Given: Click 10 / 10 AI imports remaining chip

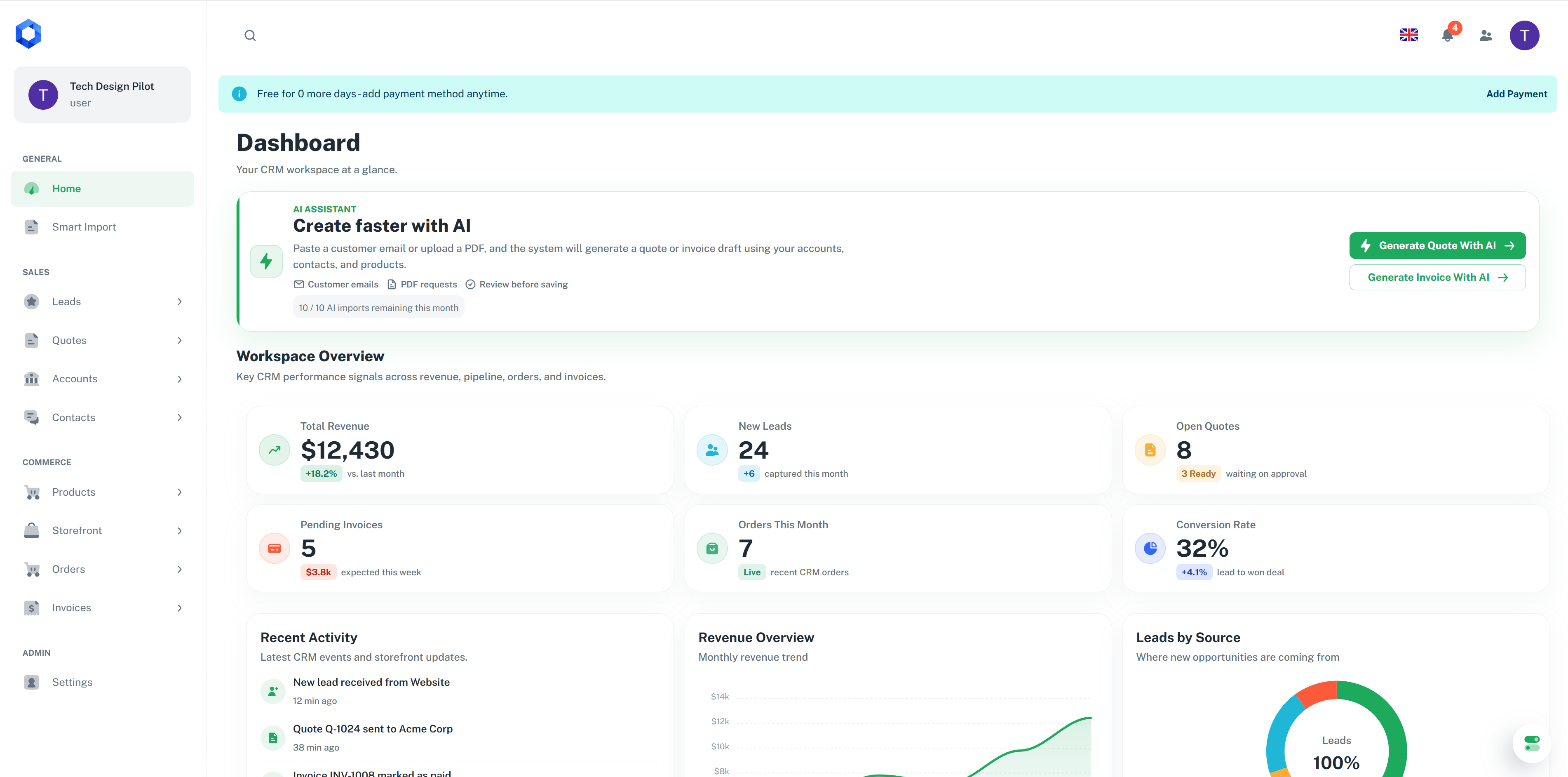Looking at the screenshot, I should 379,308.
